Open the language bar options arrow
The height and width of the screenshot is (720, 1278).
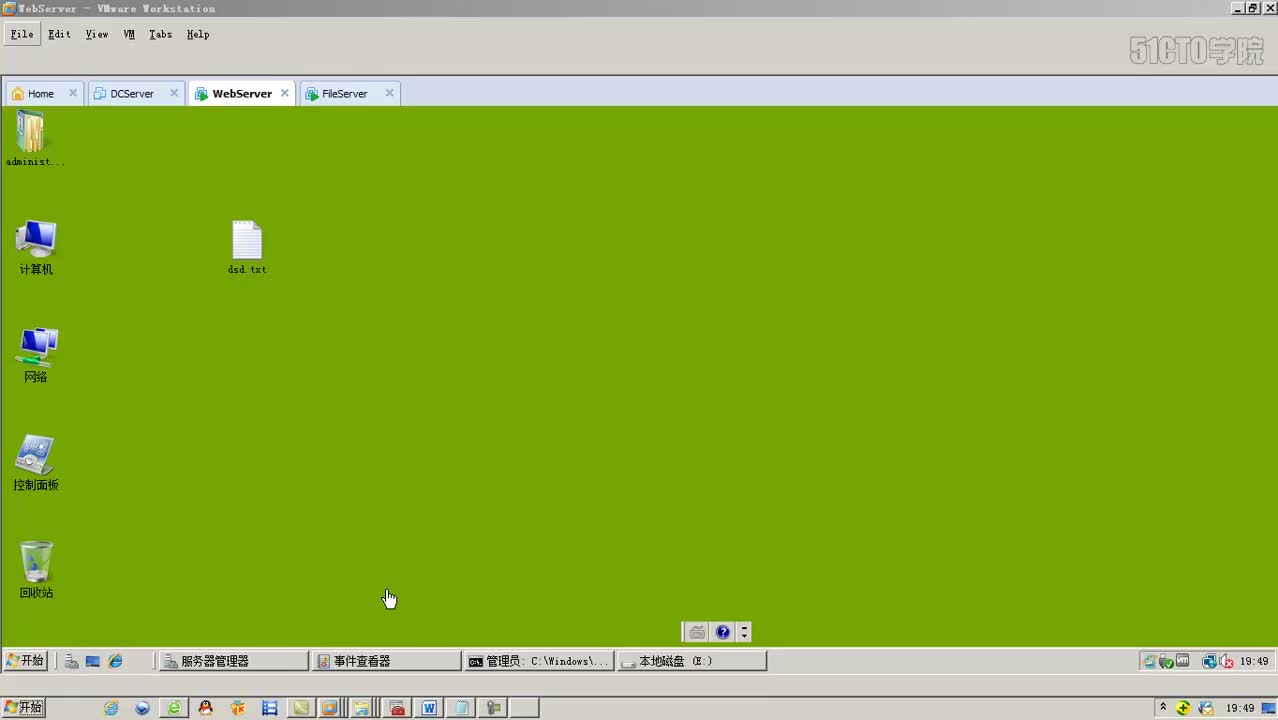click(x=744, y=632)
